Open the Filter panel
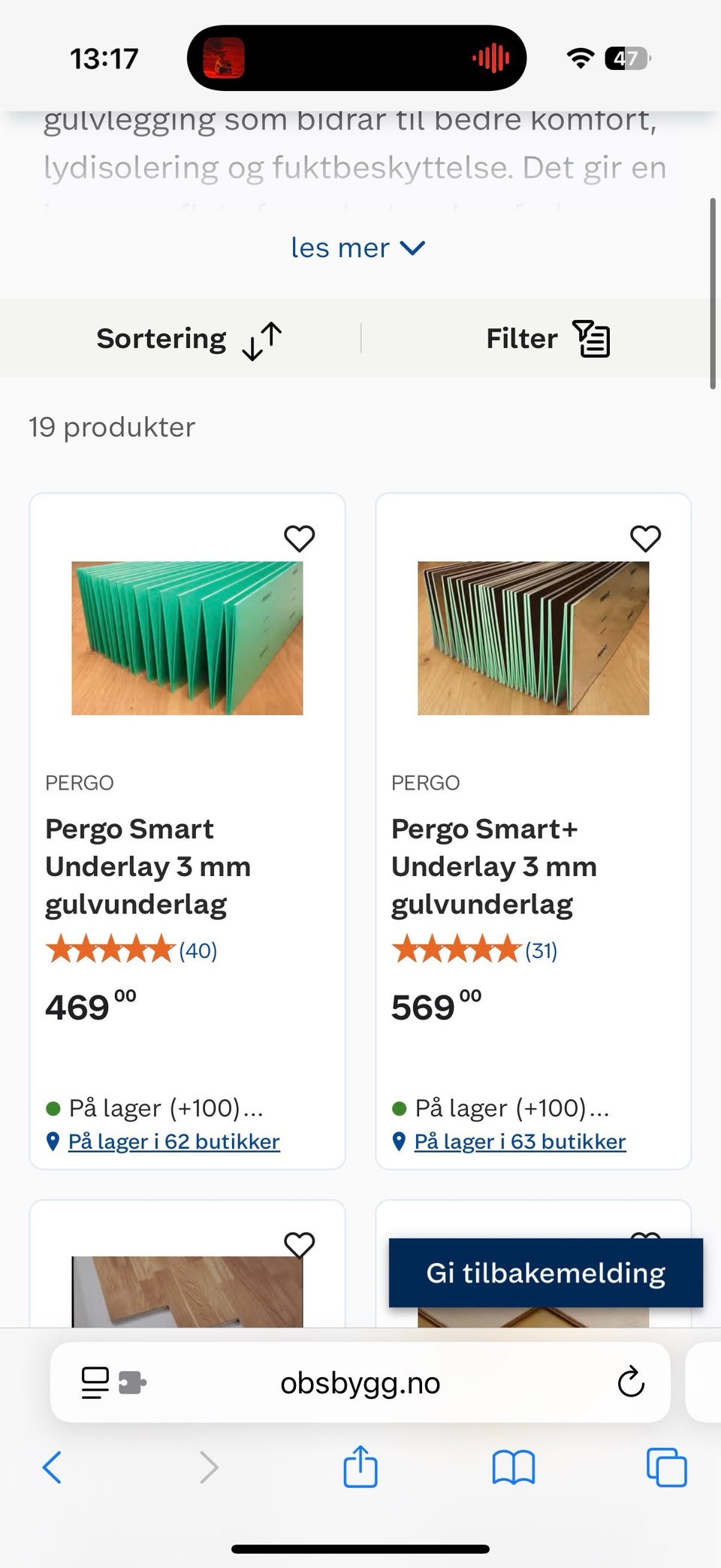The height and width of the screenshot is (1568, 721). (x=548, y=339)
